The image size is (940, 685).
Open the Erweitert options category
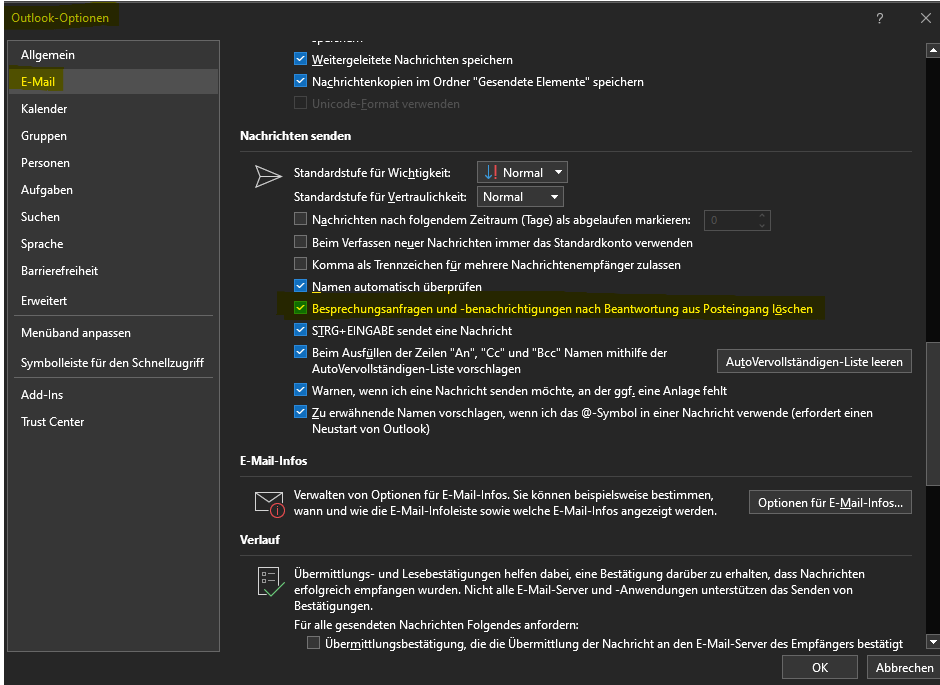click(x=46, y=301)
